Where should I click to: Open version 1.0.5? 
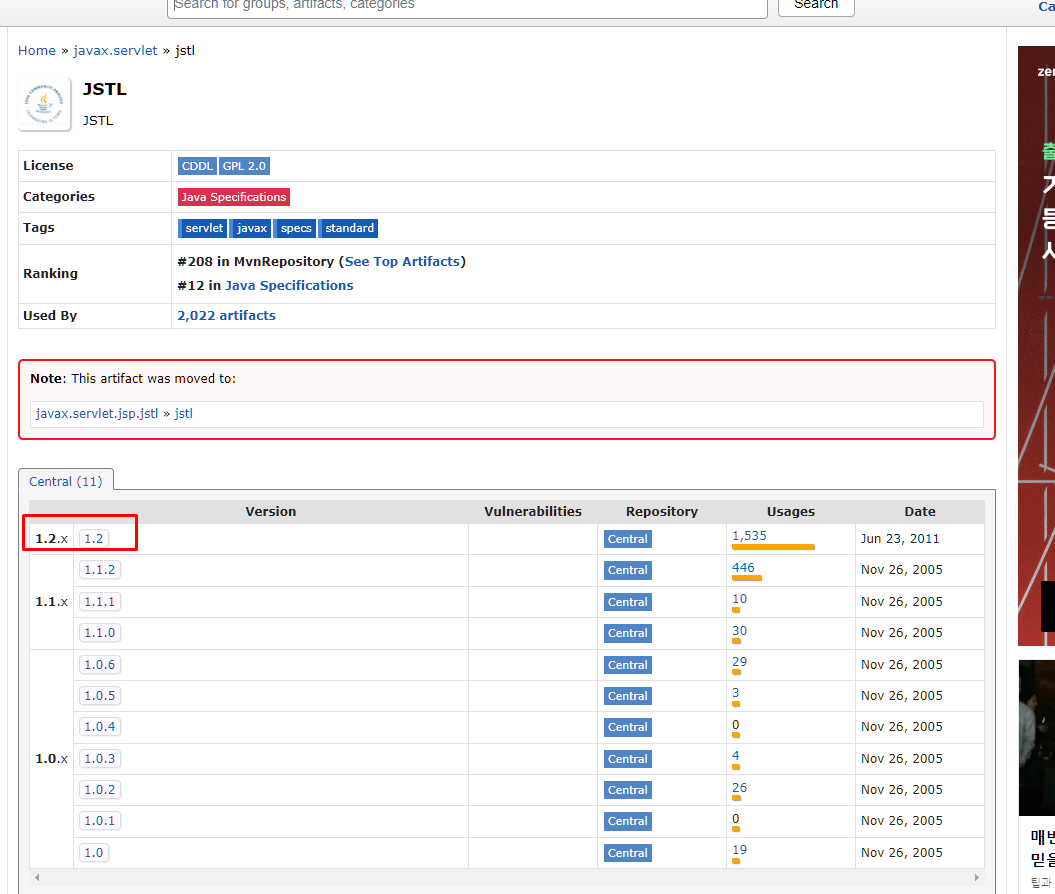pyautogui.click(x=100, y=696)
